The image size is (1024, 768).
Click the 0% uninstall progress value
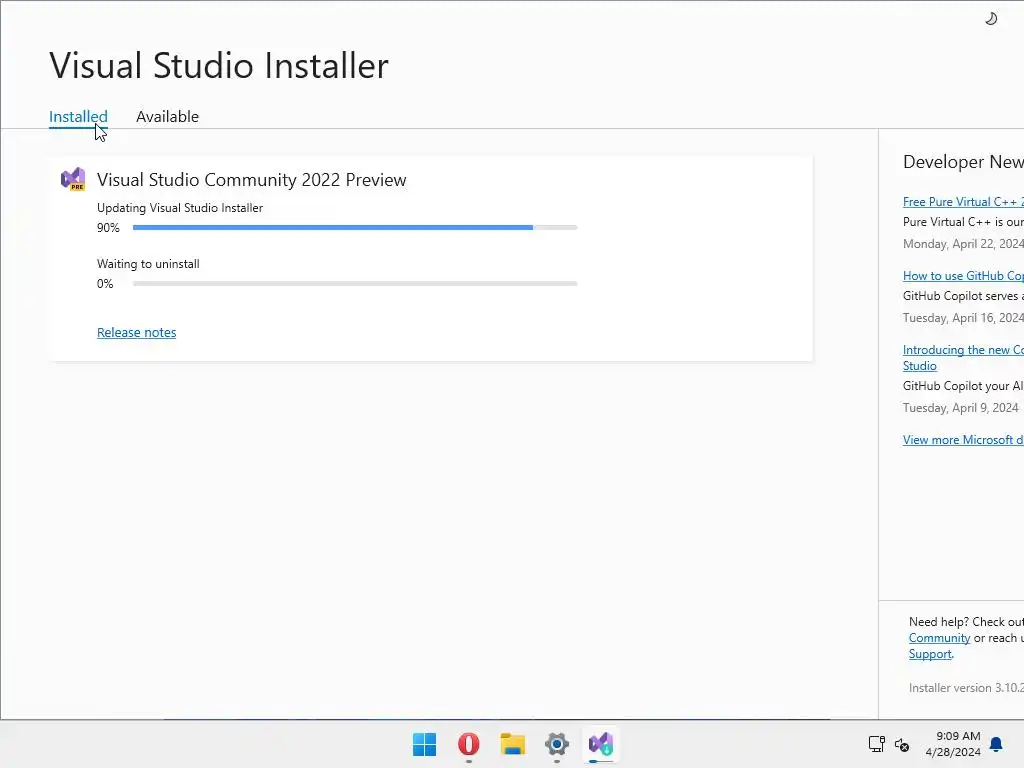pos(105,284)
